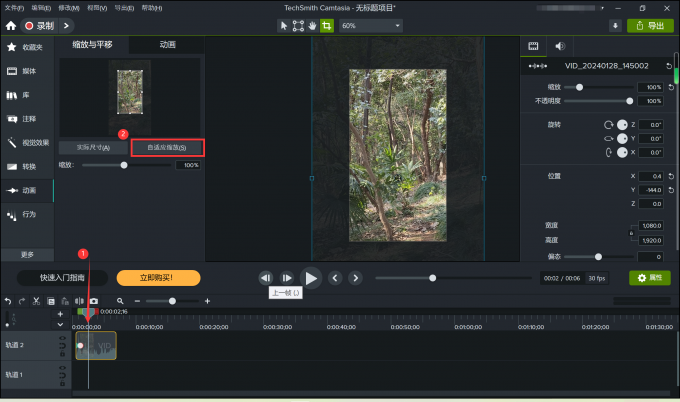Open the View menu
The width and height of the screenshot is (680, 402).
click(x=97, y=8)
